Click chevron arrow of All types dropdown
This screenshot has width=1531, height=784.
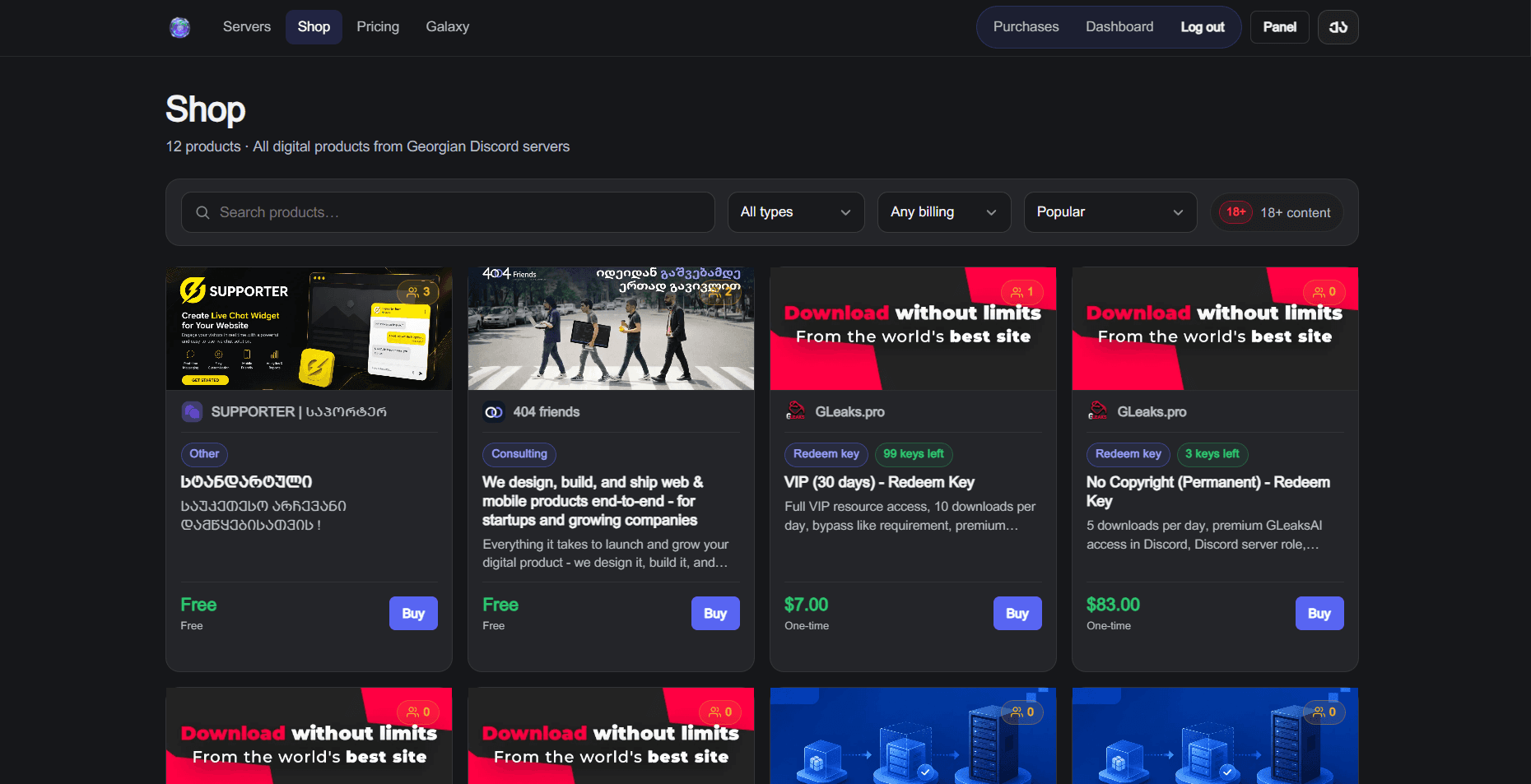[x=845, y=212]
